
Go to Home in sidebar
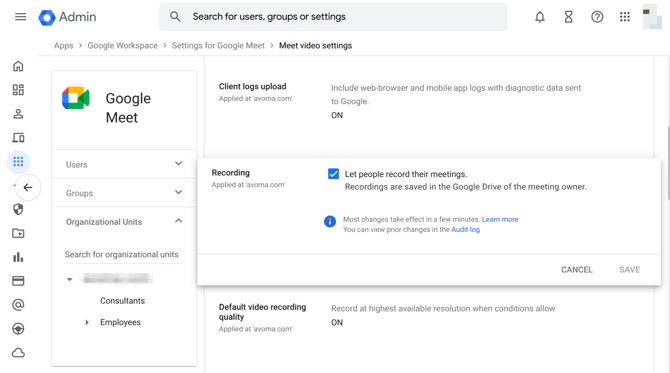pos(18,66)
